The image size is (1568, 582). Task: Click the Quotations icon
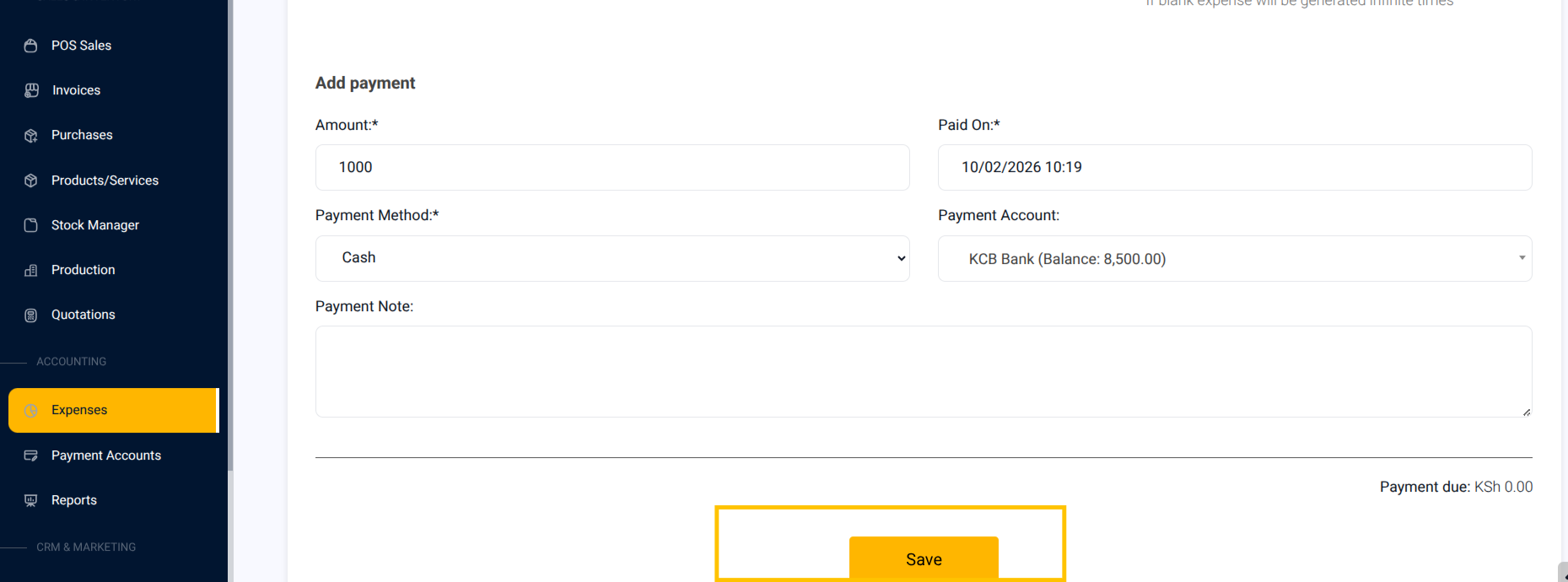click(x=31, y=315)
